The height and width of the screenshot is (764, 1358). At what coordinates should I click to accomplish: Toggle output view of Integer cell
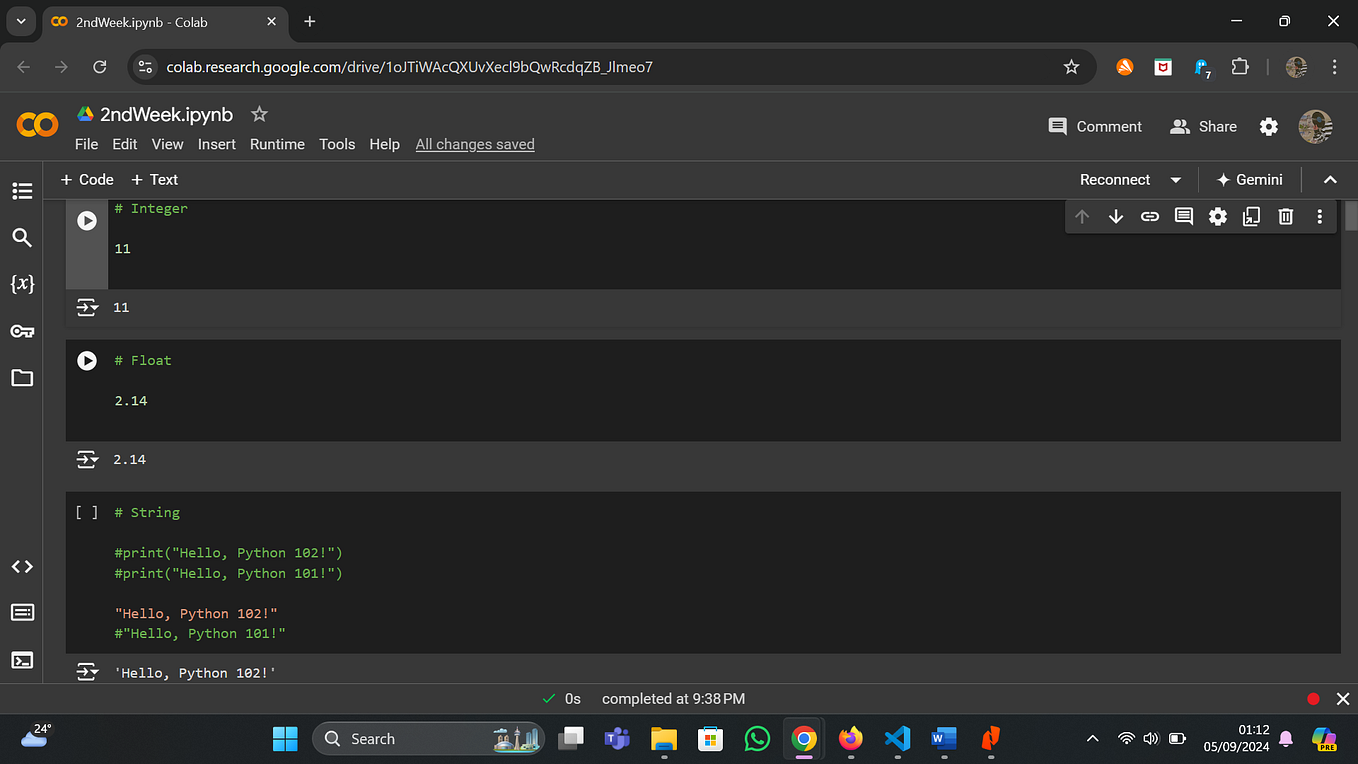87,307
